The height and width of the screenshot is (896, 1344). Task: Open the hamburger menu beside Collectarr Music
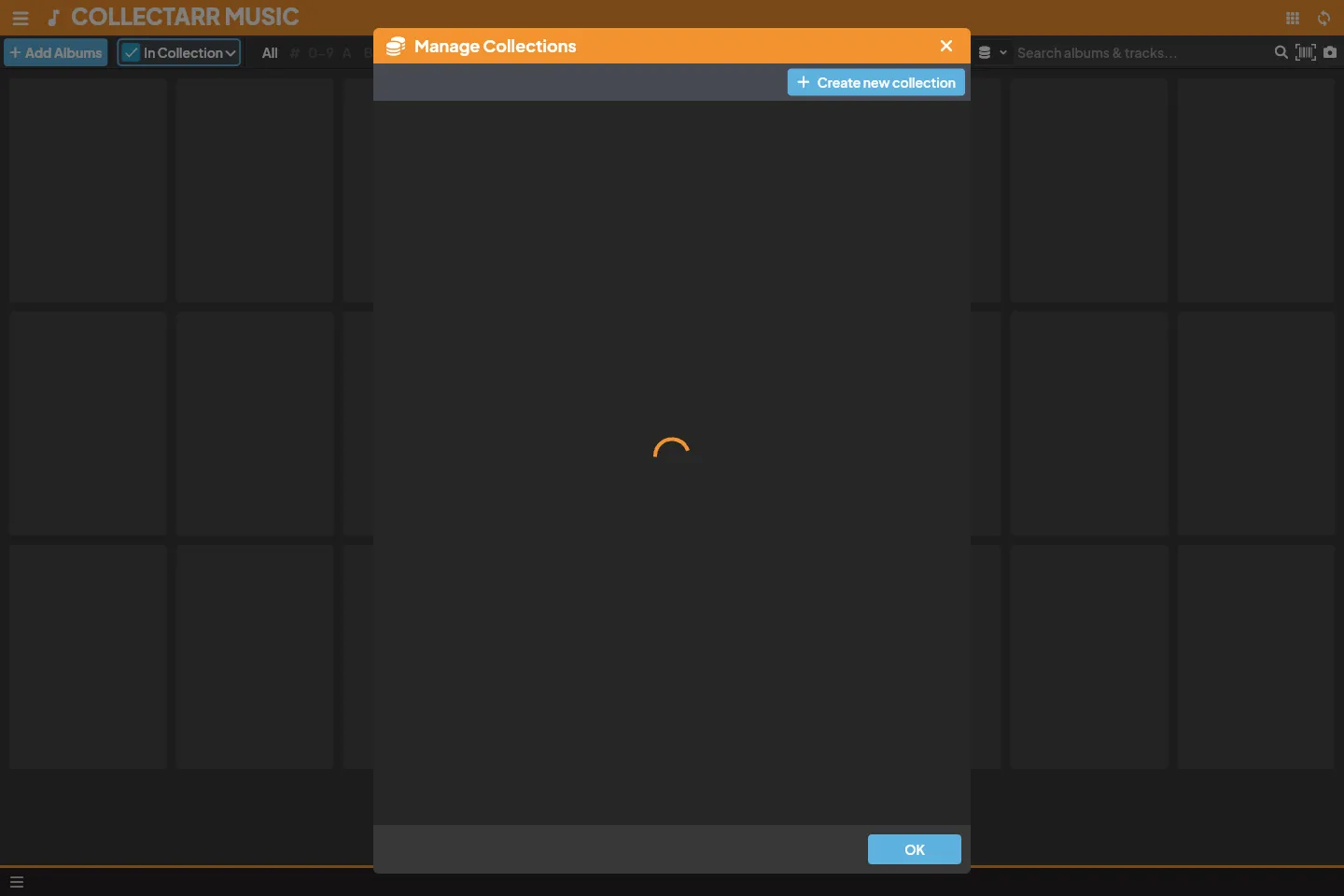click(21, 18)
